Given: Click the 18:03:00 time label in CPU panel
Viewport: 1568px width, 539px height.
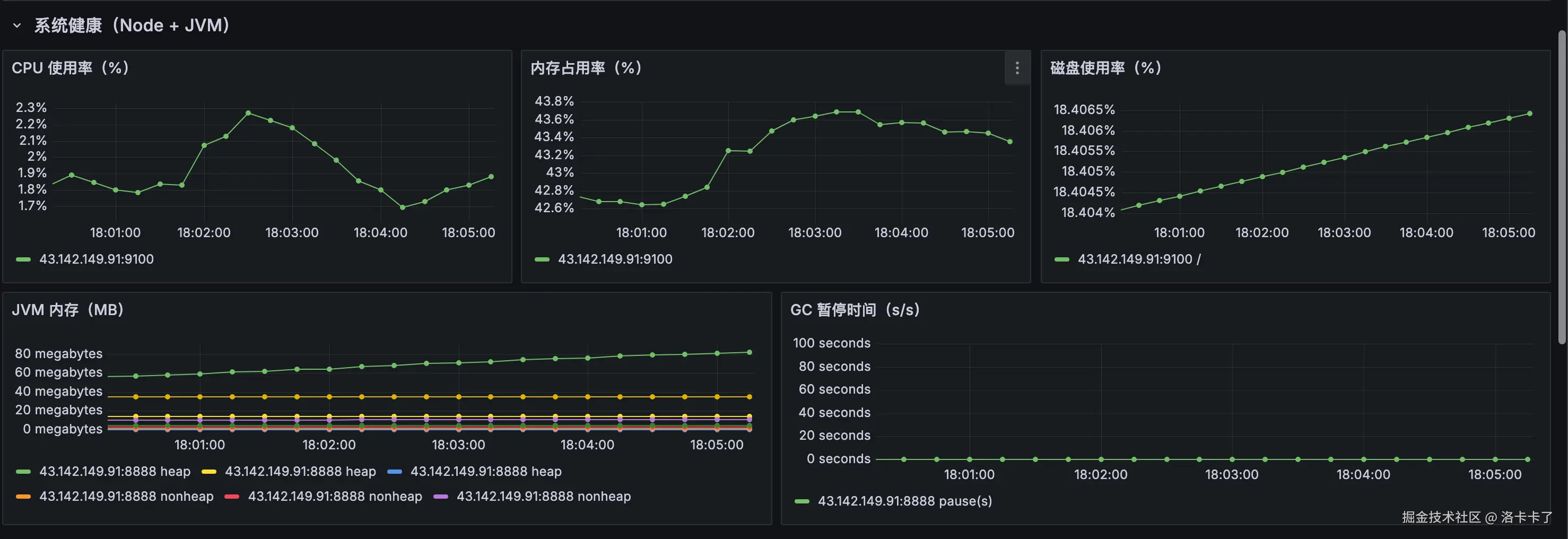Looking at the screenshot, I should pyautogui.click(x=292, y=233).
